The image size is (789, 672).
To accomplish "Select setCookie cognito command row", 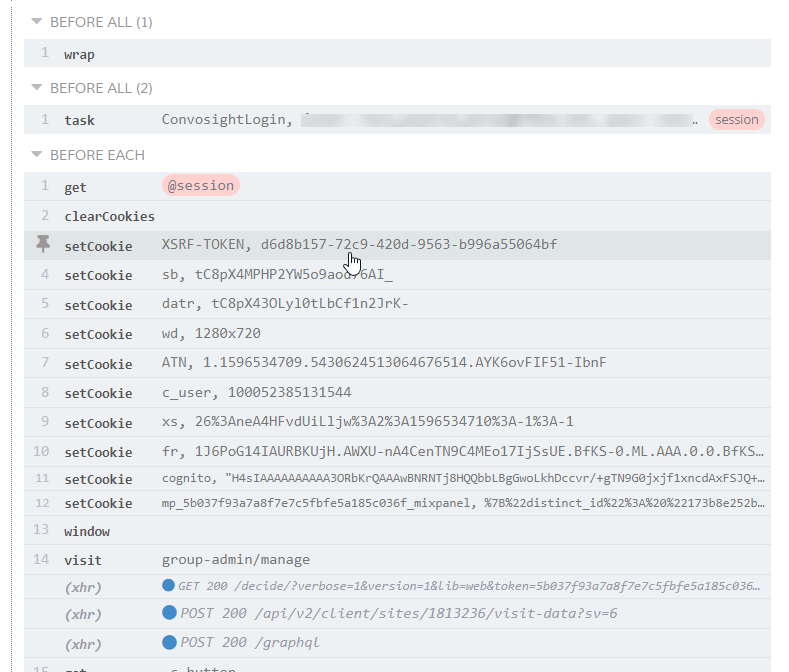I will click(397, 478).
